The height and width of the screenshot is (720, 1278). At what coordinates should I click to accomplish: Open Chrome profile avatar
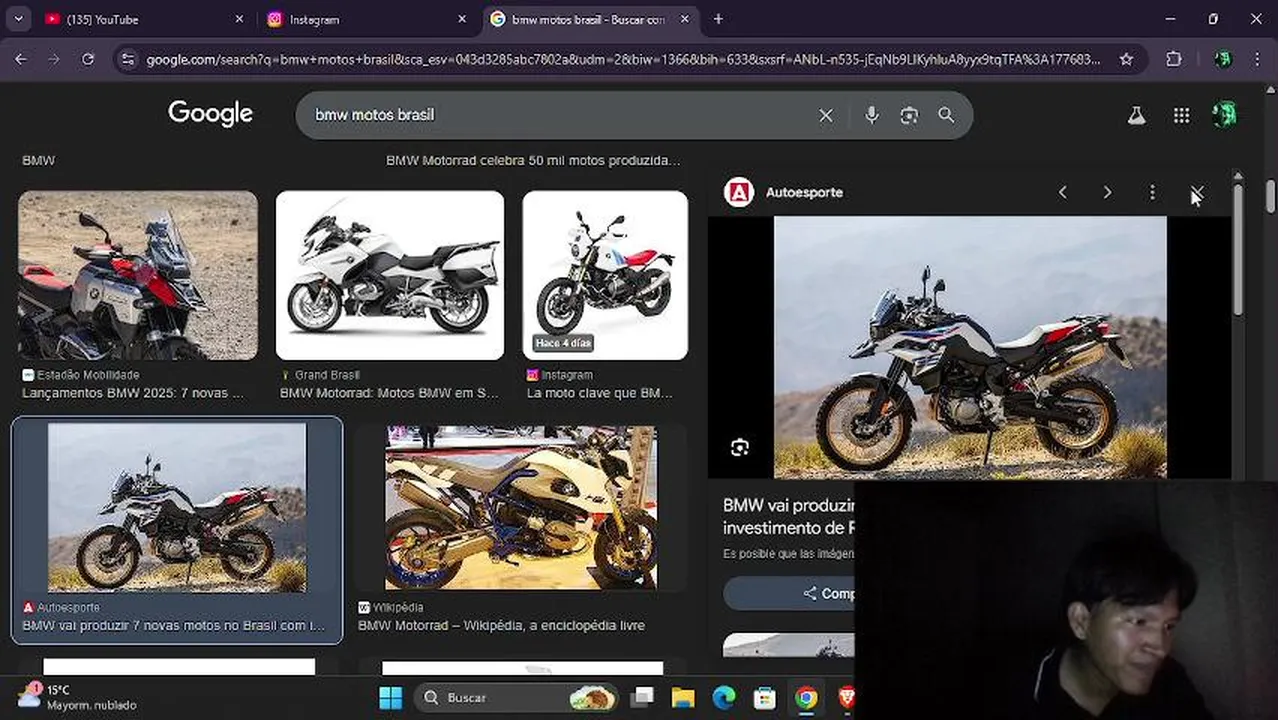[1223, 59]
